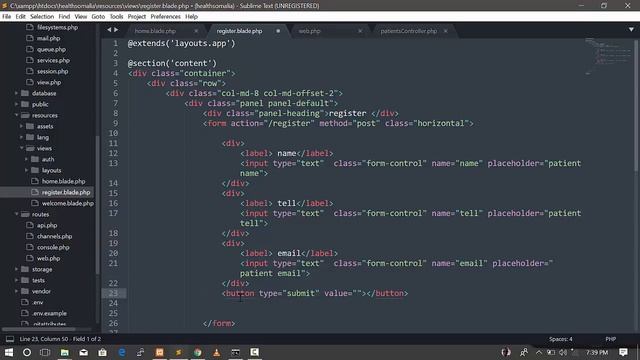Screen dimensions: 640x360
Task: Open api.php in the sidebar
Action: click(x=47, y=225)
